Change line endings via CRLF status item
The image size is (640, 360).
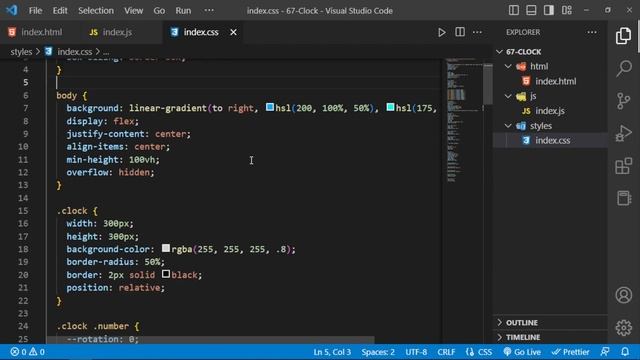click(446, 352)
